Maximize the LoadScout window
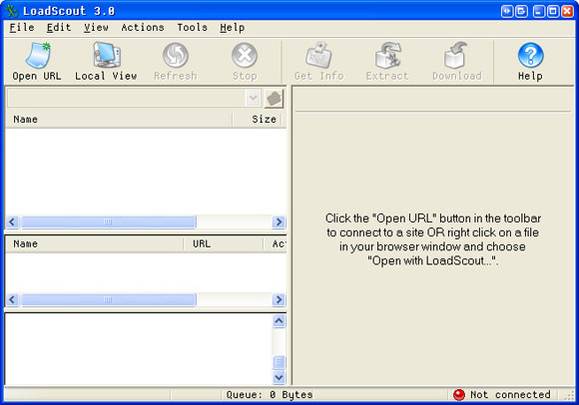This screenshot has height=405, width=579. [553, 11]
